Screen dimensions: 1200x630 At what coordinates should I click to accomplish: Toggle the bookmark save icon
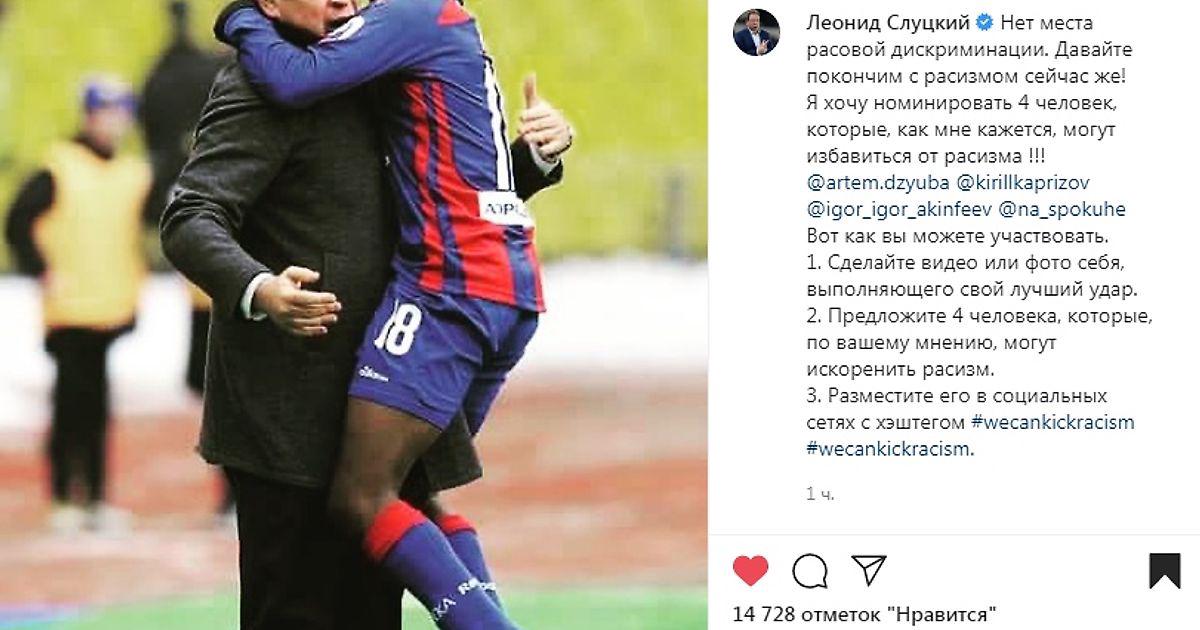point(1164,571)
